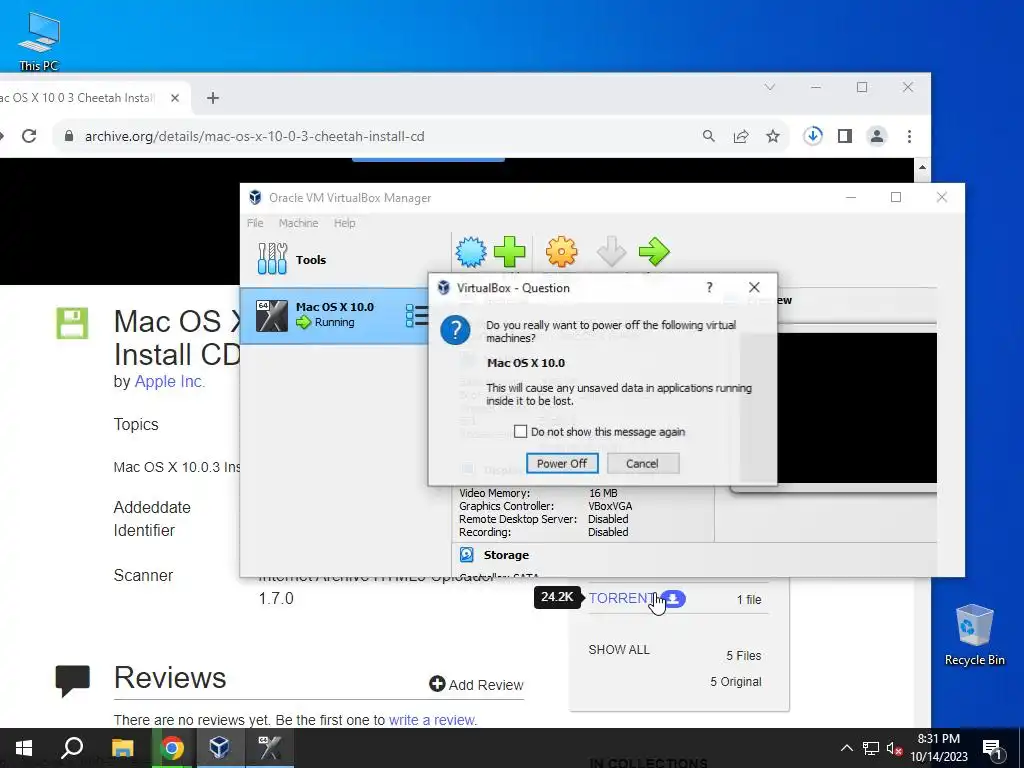Click "5 Original" text in download box
Viewport: 1024px width, 768px height.
coord(736,681)
